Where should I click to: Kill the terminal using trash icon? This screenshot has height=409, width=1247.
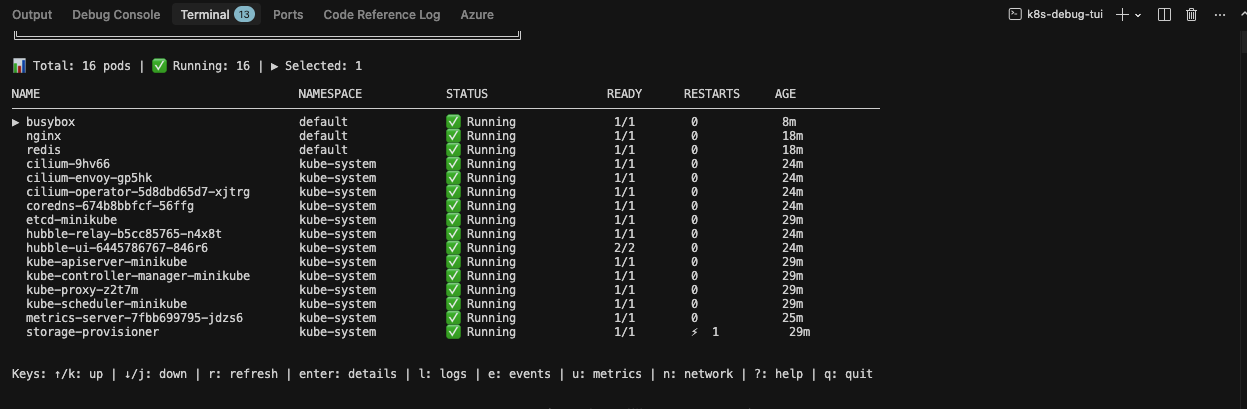(1191, 15)
